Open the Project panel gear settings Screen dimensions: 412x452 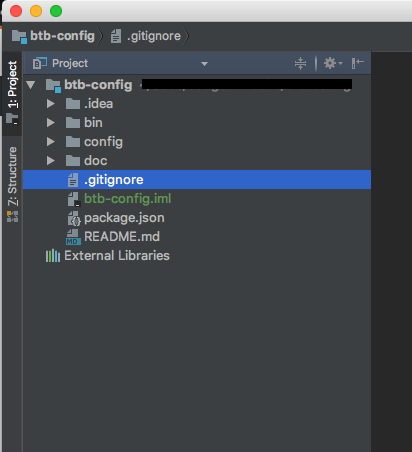333,63
